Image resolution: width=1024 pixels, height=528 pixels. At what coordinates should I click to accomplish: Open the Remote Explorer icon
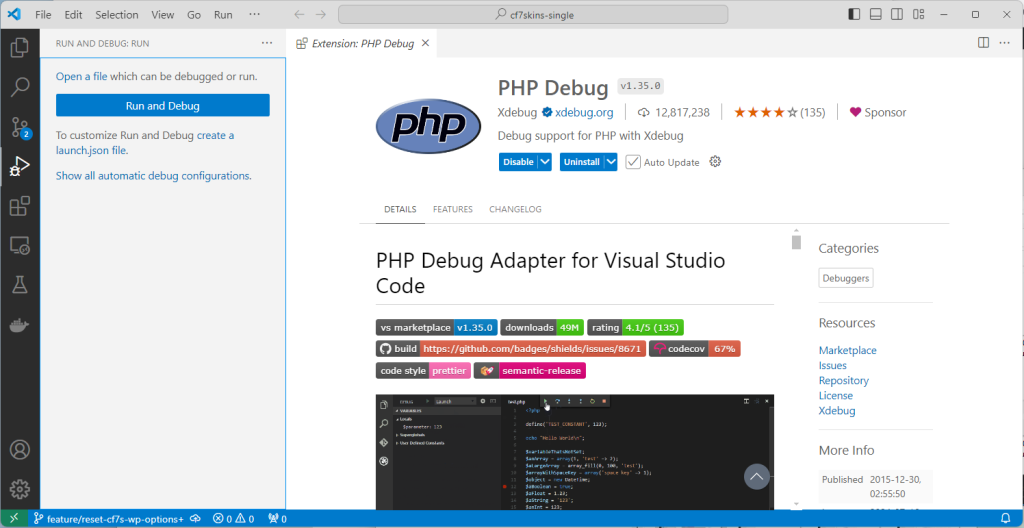19,246
